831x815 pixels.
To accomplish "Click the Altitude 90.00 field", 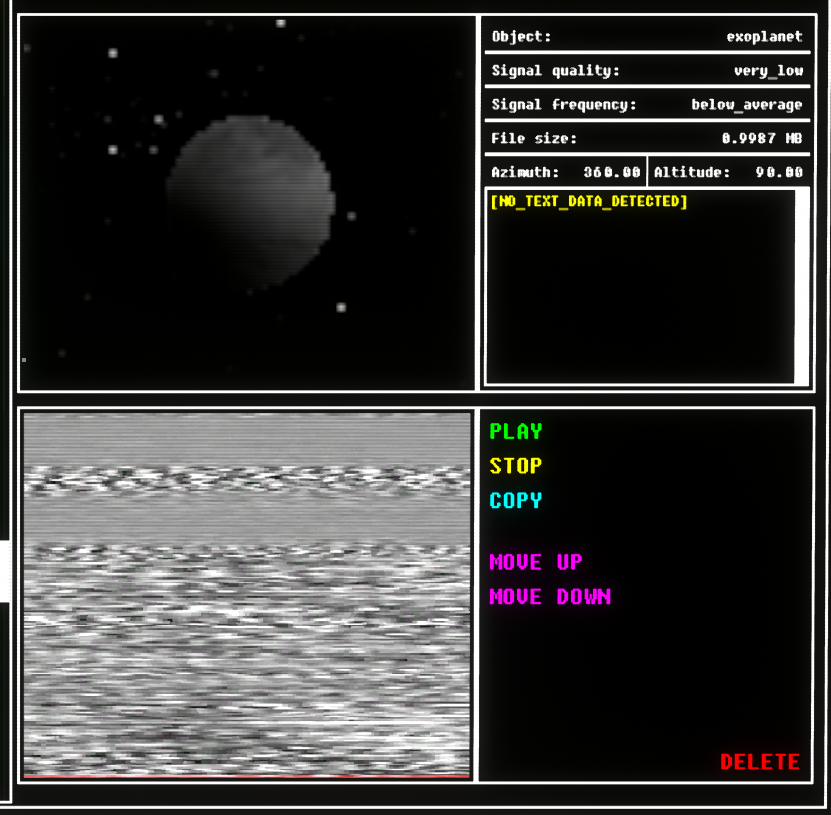I will pos(729,172).
